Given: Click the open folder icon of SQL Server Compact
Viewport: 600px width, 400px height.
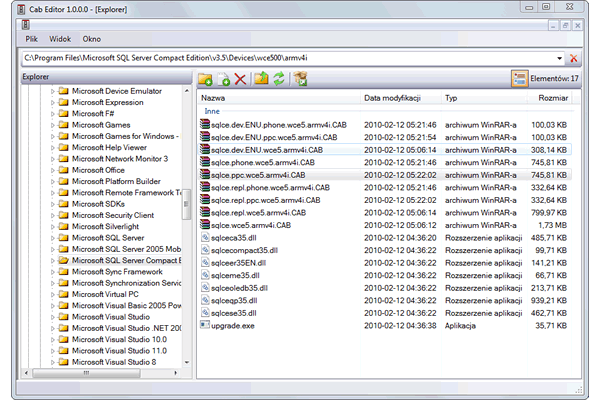Looking at the screenshot, I should point(64,260).
